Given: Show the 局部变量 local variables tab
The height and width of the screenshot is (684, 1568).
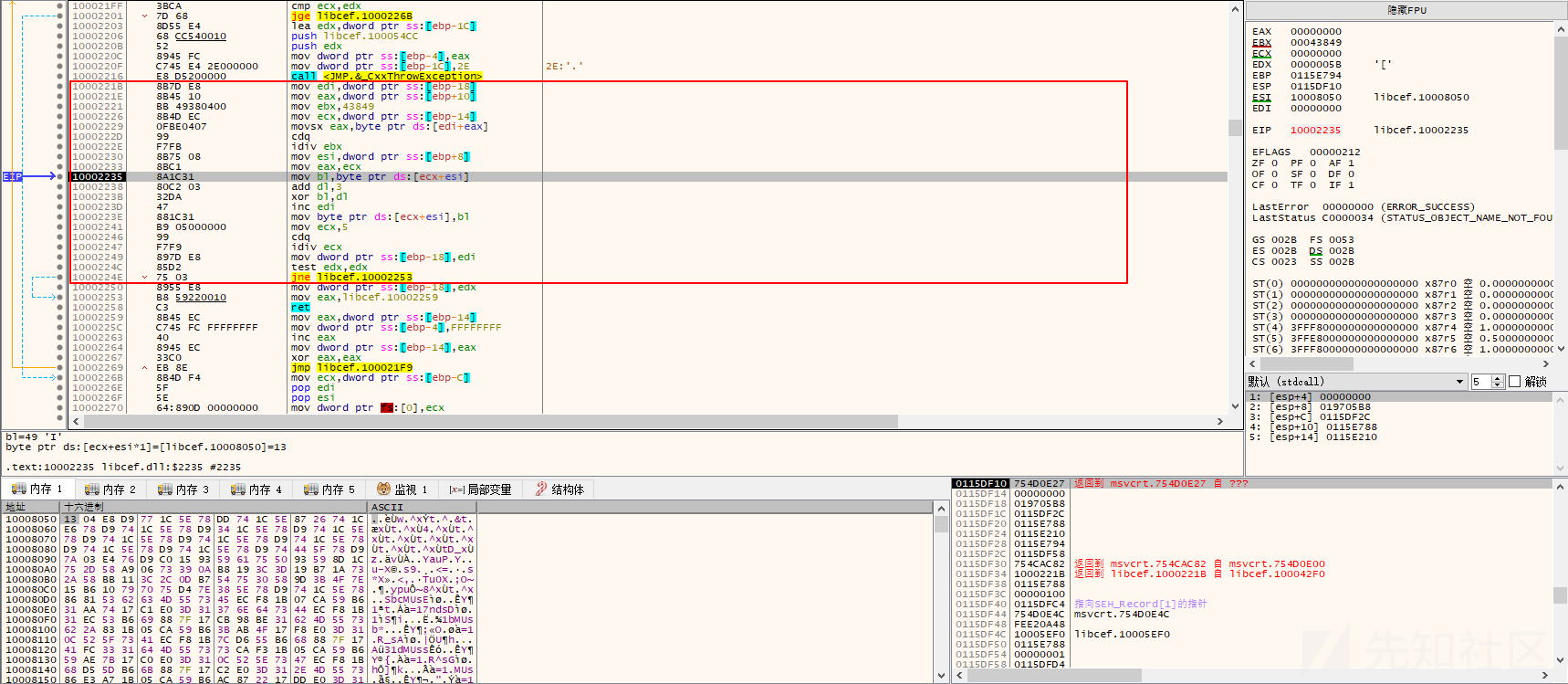Looking at the screenshot, I should (x=480, y=489).
